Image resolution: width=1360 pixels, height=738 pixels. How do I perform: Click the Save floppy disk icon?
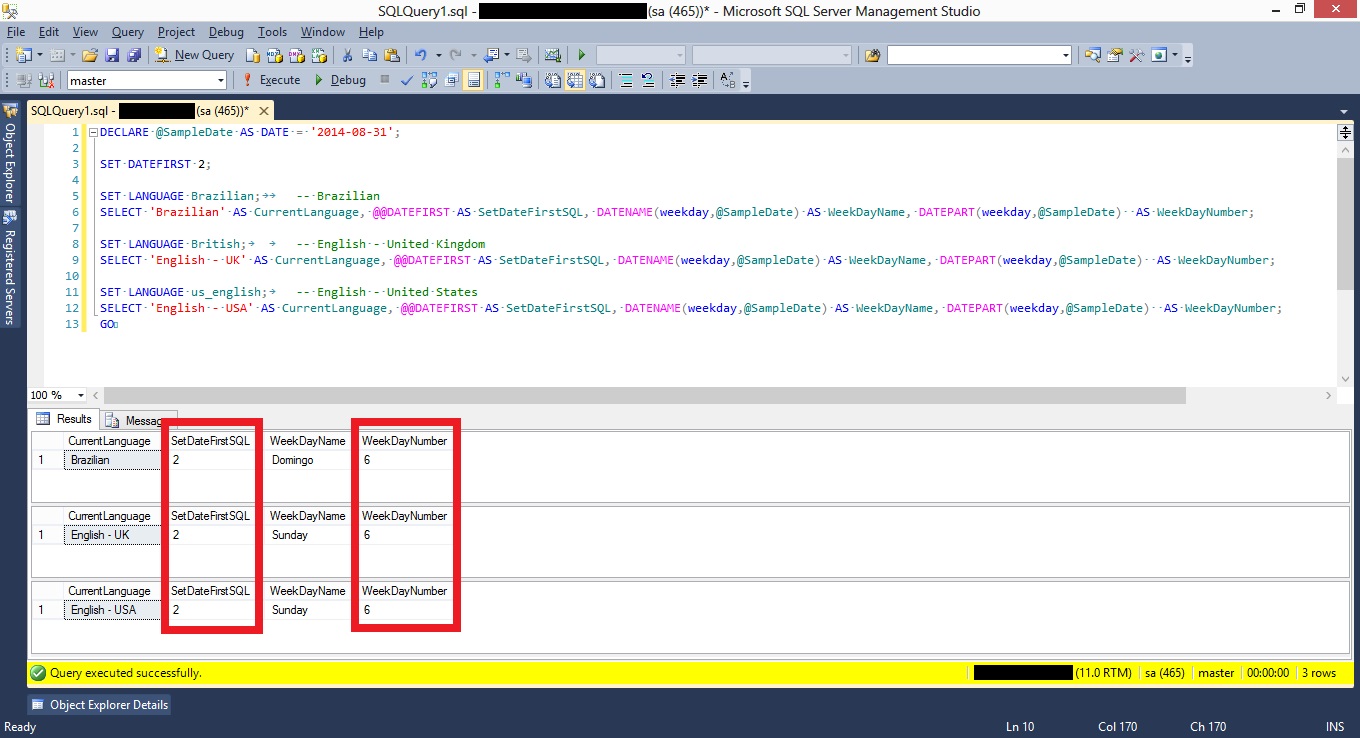[x=112, y=55]
